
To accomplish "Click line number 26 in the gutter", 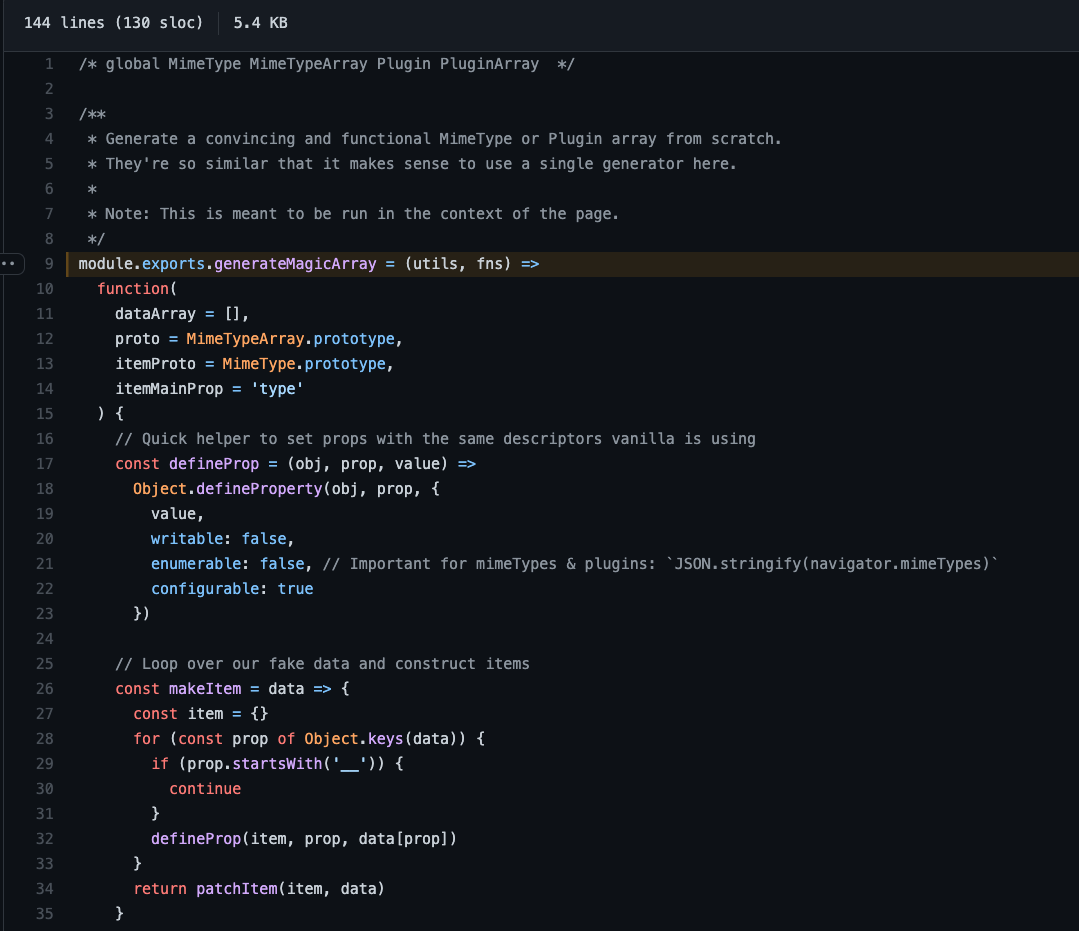I will click(44, 688).
